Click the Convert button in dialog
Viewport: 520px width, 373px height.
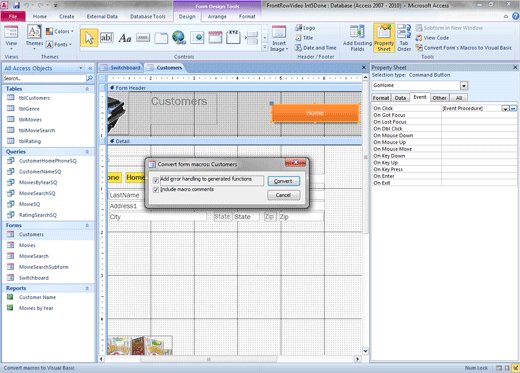point(284,181)
